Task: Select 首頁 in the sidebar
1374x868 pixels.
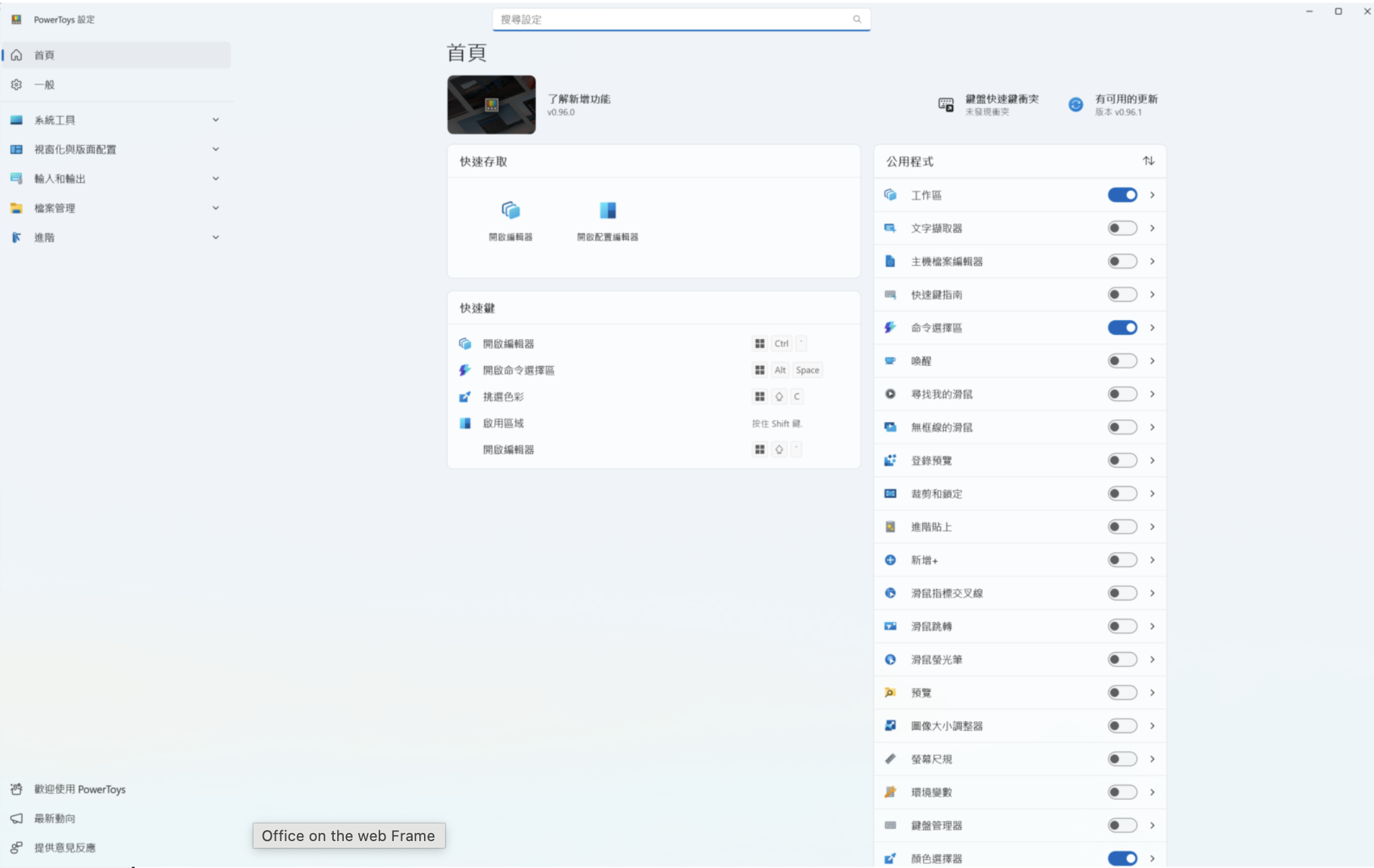Action: coord(44,55)
